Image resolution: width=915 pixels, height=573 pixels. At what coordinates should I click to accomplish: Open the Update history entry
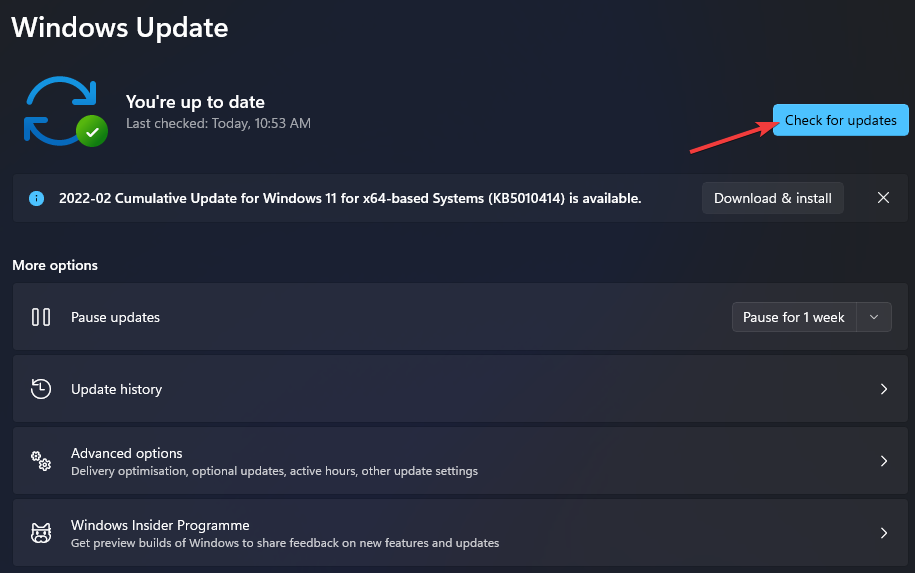(116, 389)
